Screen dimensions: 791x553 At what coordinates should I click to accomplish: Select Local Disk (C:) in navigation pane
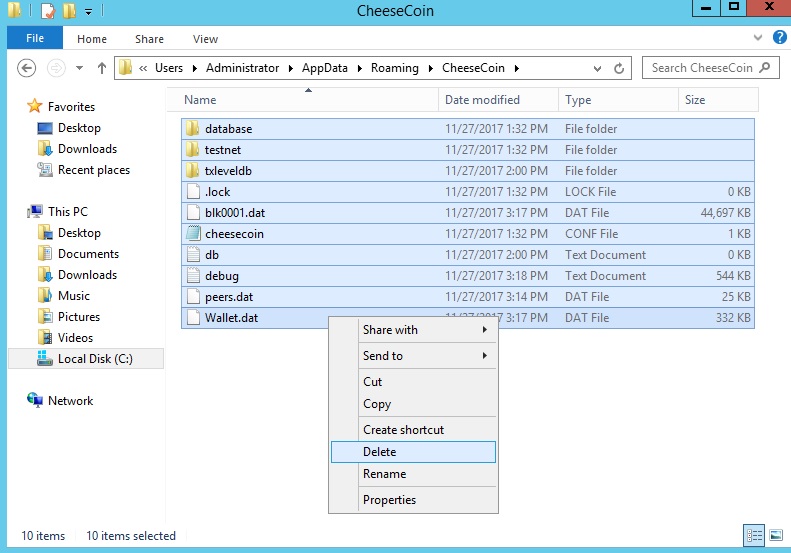[86, 359]
